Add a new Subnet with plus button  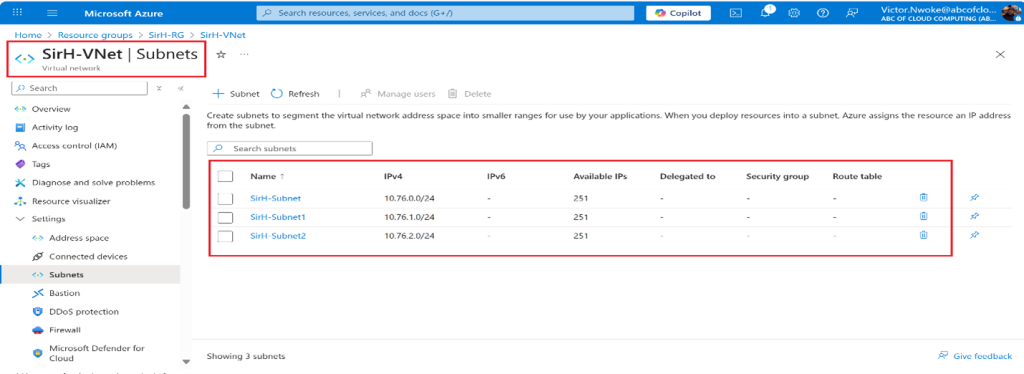pyautogui.click(x=236, y=94)
